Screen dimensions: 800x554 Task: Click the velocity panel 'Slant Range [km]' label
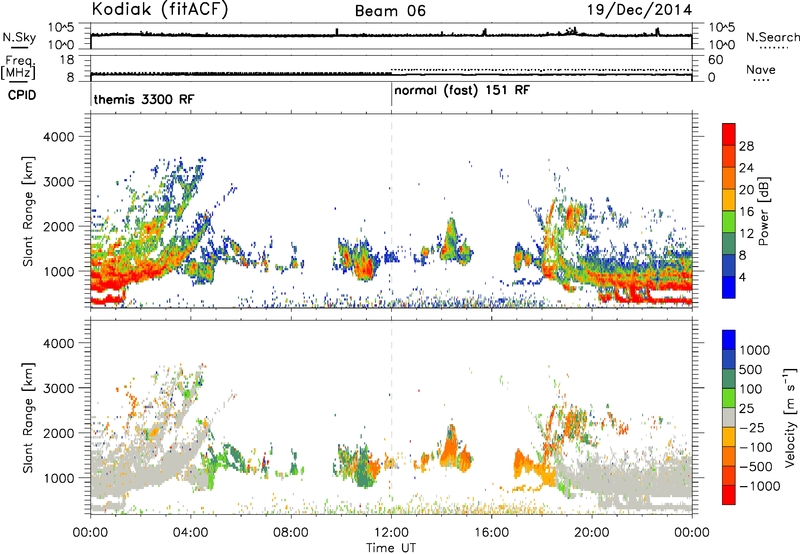tap(28, 418)
